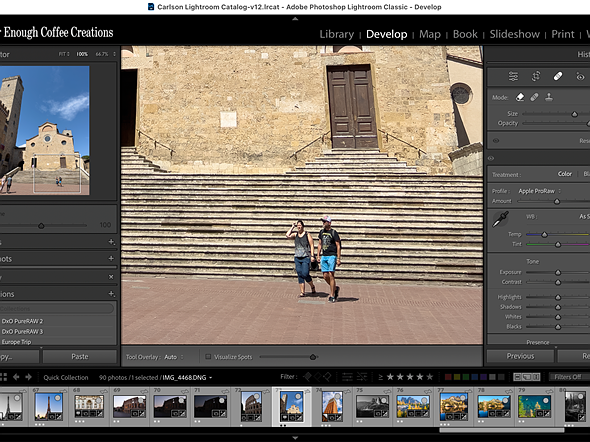Select filmstrip thumbnail number 72
Viewport: 590px width, 442px height.
(251, 407)
